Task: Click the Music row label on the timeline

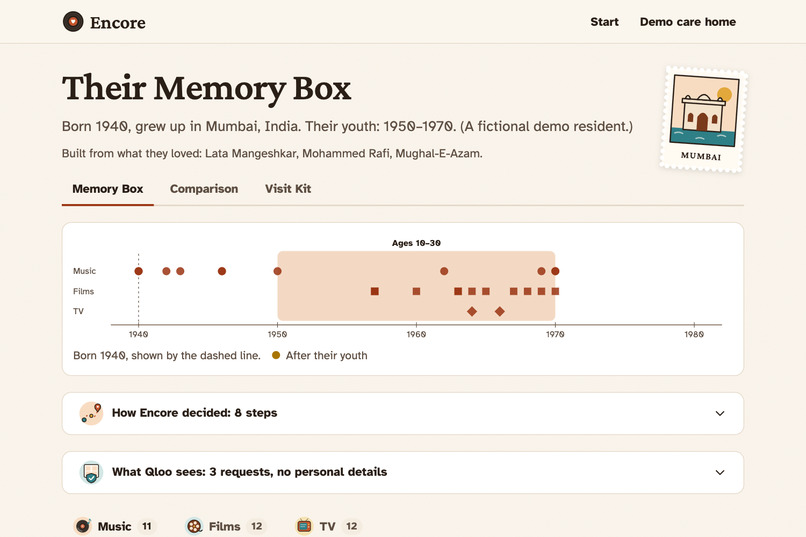Action: click(84, 271)
